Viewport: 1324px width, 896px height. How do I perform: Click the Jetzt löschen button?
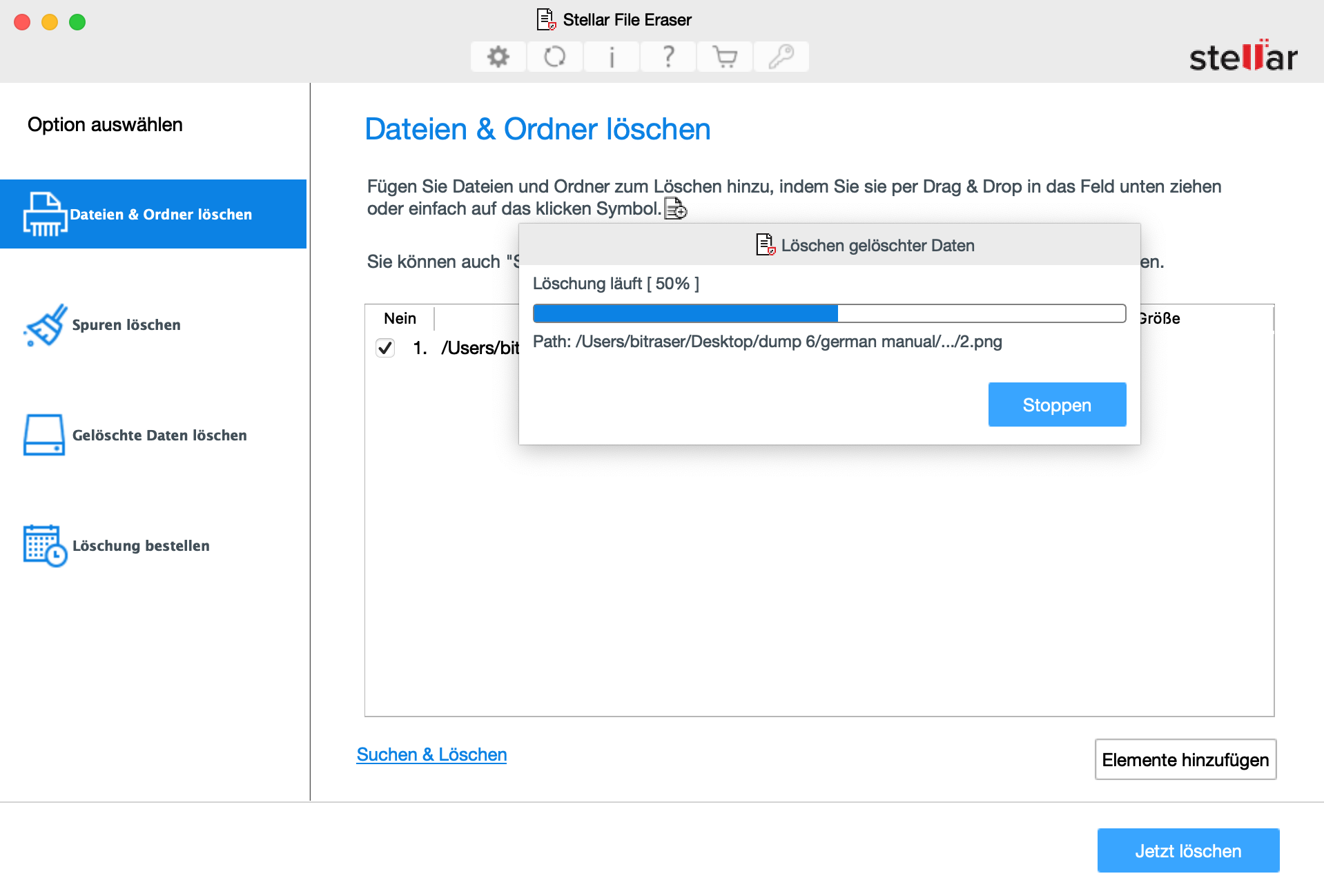[x=1188, y=850]
